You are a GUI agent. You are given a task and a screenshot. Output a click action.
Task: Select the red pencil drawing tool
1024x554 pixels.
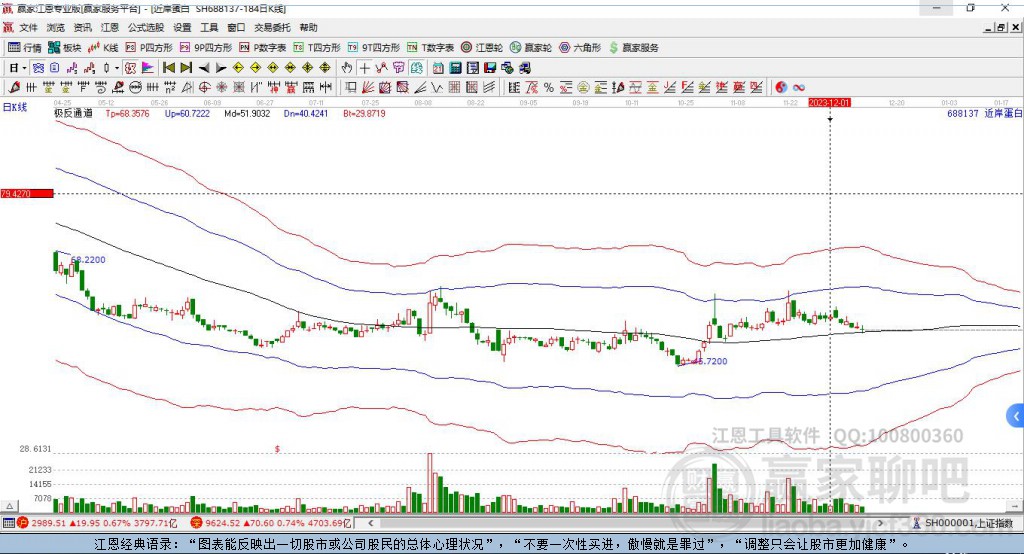[x=14, y=88]
